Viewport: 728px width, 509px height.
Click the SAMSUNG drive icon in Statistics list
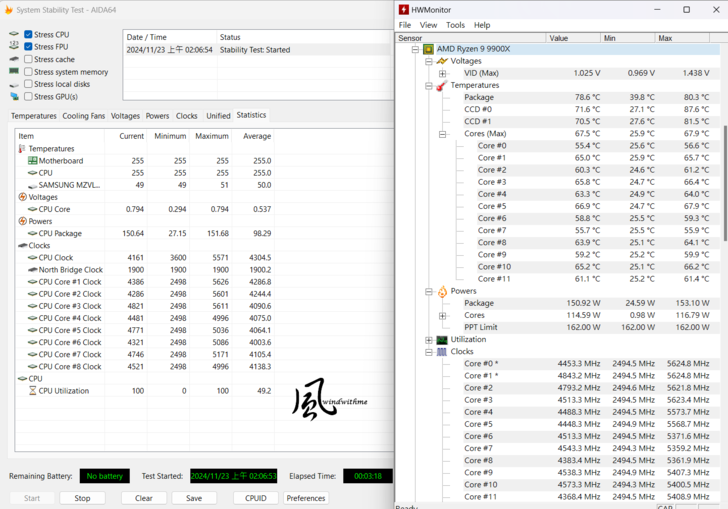pyautogui.click(x=33, y=185)
